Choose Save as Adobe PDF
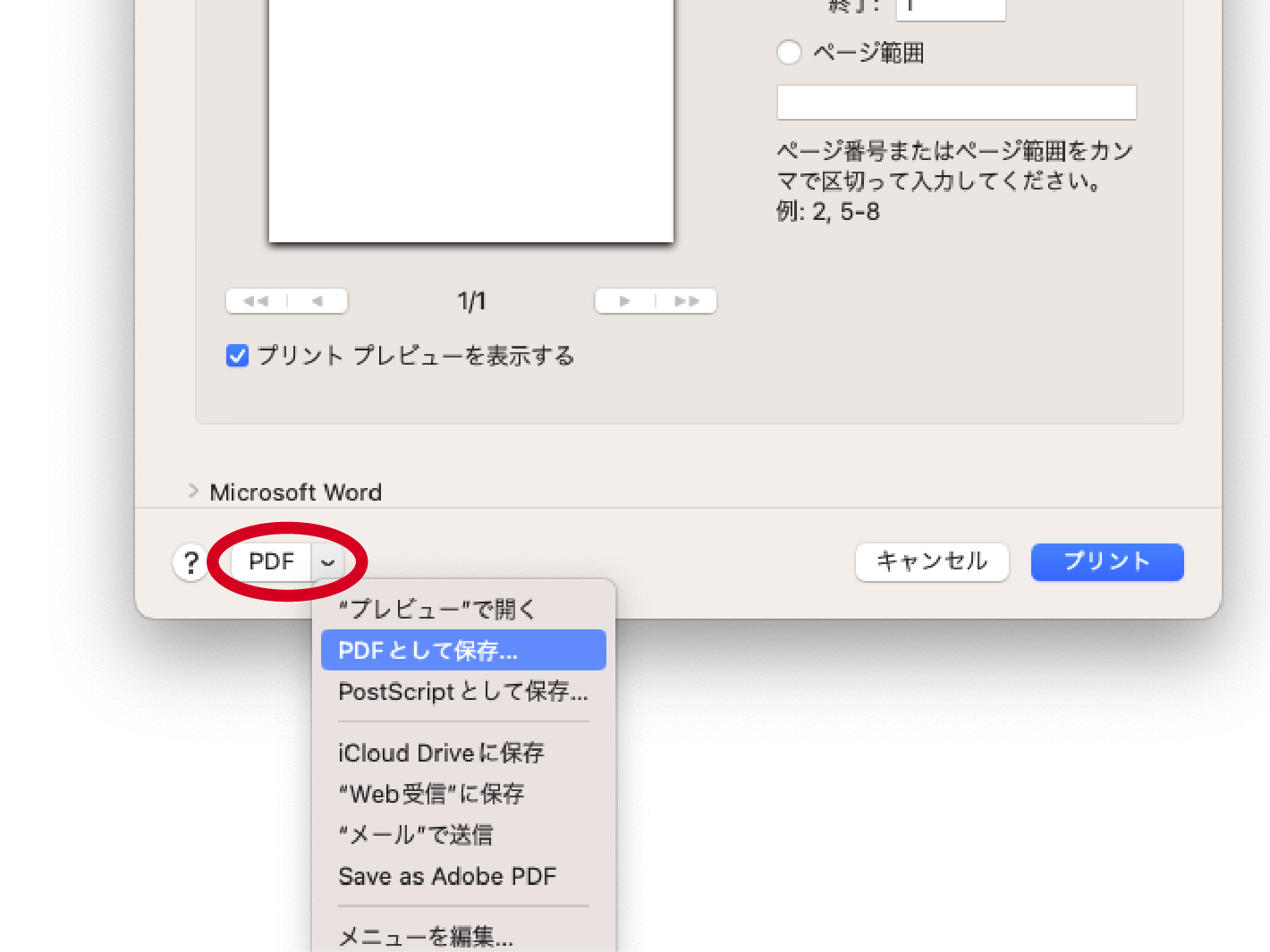 (x=463, y=876)
